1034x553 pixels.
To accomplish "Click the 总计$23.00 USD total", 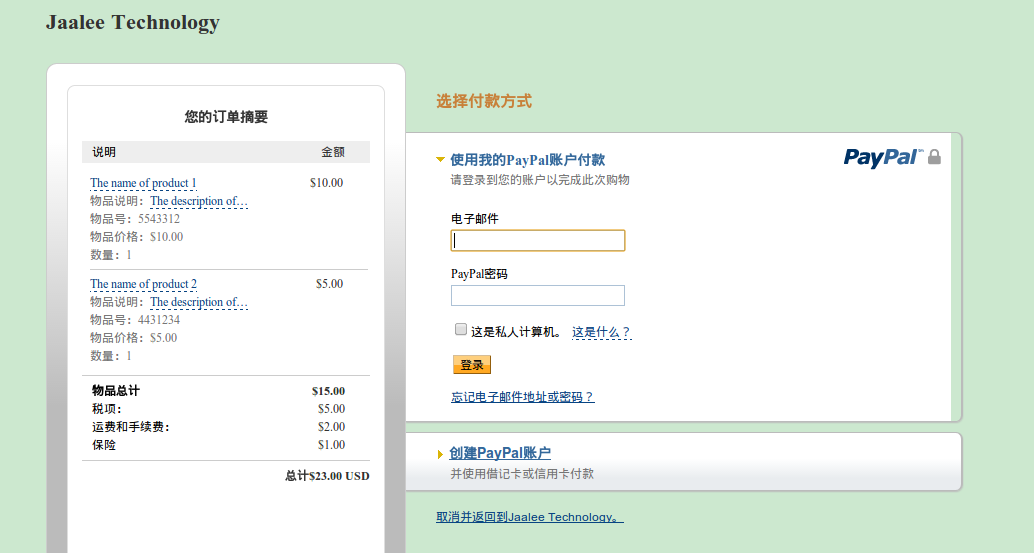I will pos(327,476).
